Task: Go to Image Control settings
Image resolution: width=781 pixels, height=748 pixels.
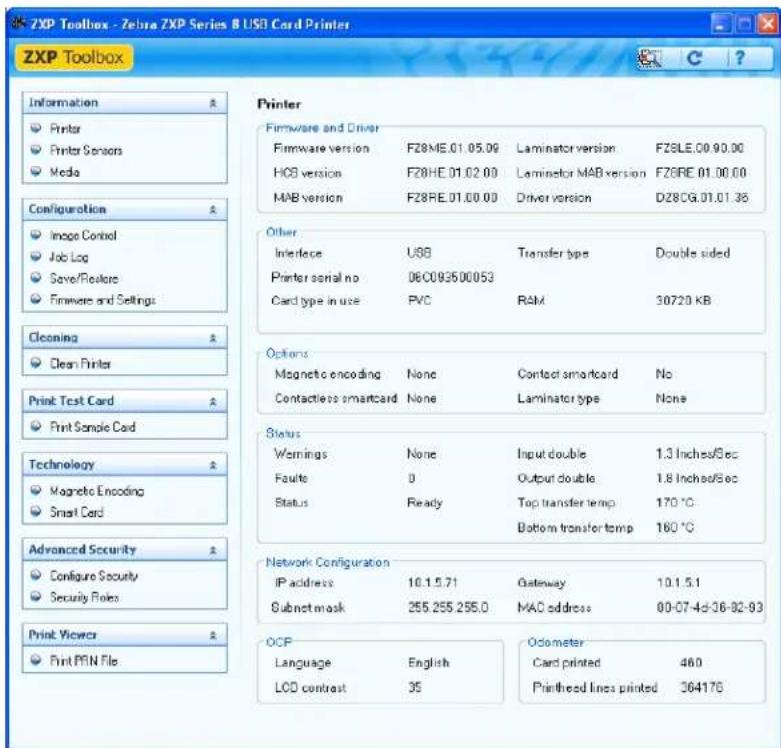Action: pos(83,235)
